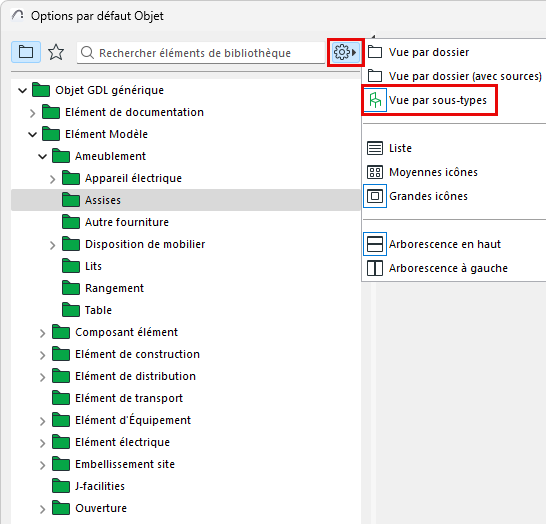Select the Moyennes icônes icon
This screenshot has height=524, width=546.
(375, 172)
